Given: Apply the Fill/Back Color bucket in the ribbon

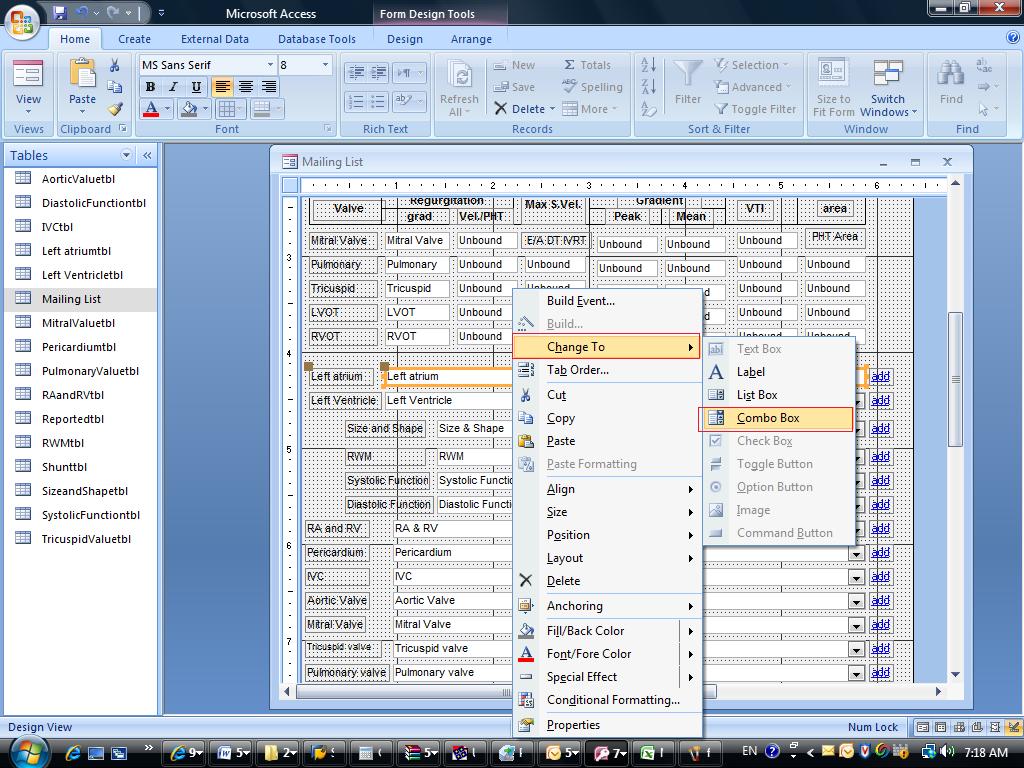Looking at the screenshot, I should pyautogui.click(x=190, y=109).
